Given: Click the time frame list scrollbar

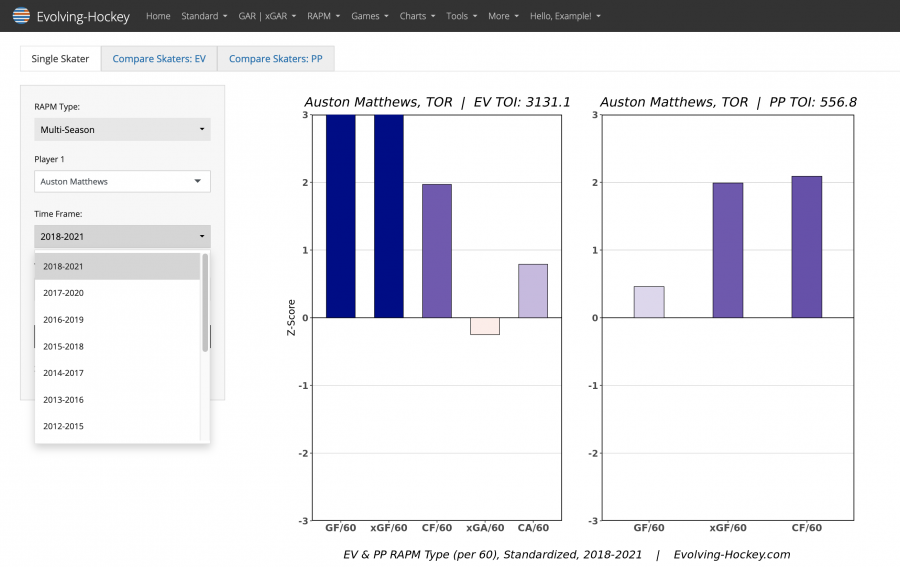Looking at the screenshot, I should click(x=205, y=302).
